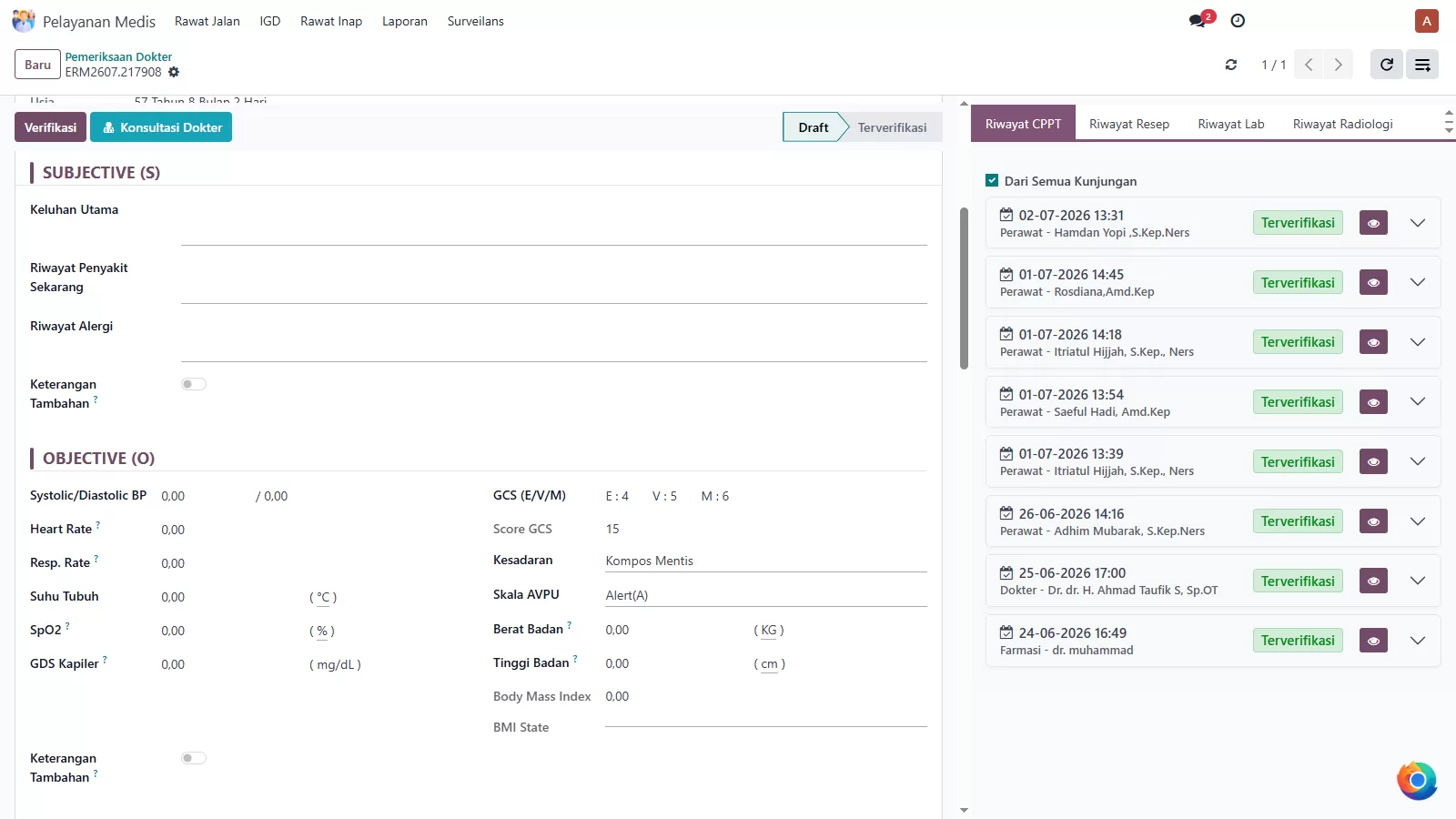Open the activities clock icon
Image resolution: width=1456 pixels, height=819 pixels.
click(1238, 21)
